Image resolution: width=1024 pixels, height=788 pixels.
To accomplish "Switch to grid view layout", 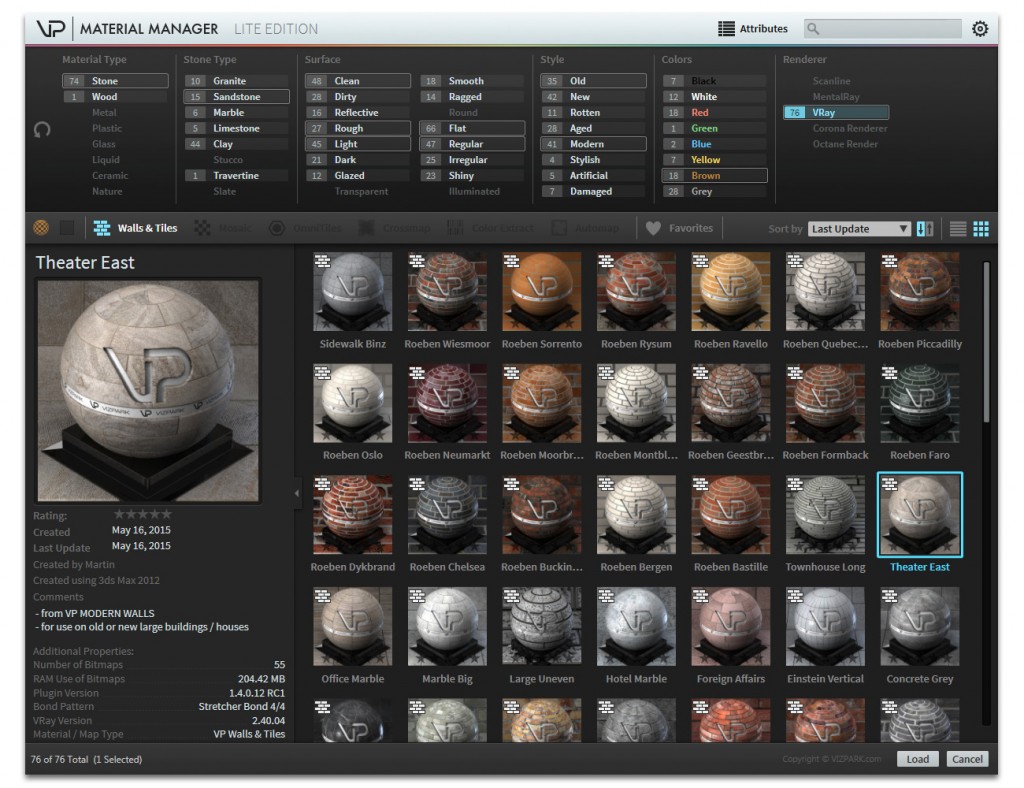I will click(981, 227).
